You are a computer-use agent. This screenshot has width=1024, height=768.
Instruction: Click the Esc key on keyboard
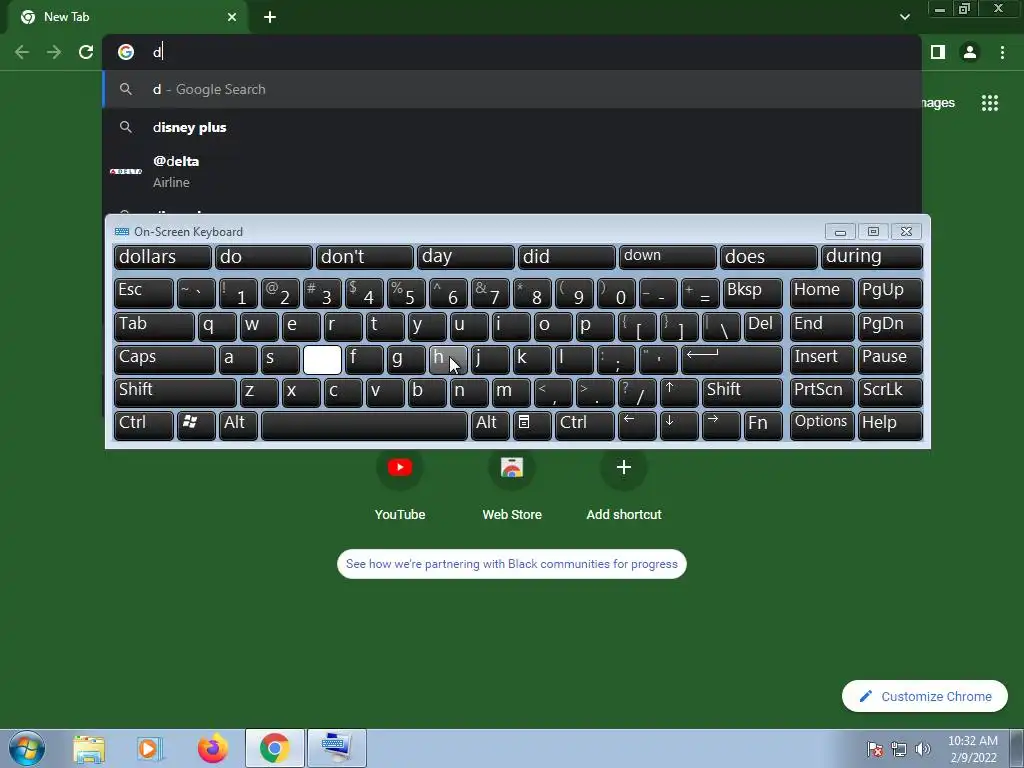click(x=144, y=293)
